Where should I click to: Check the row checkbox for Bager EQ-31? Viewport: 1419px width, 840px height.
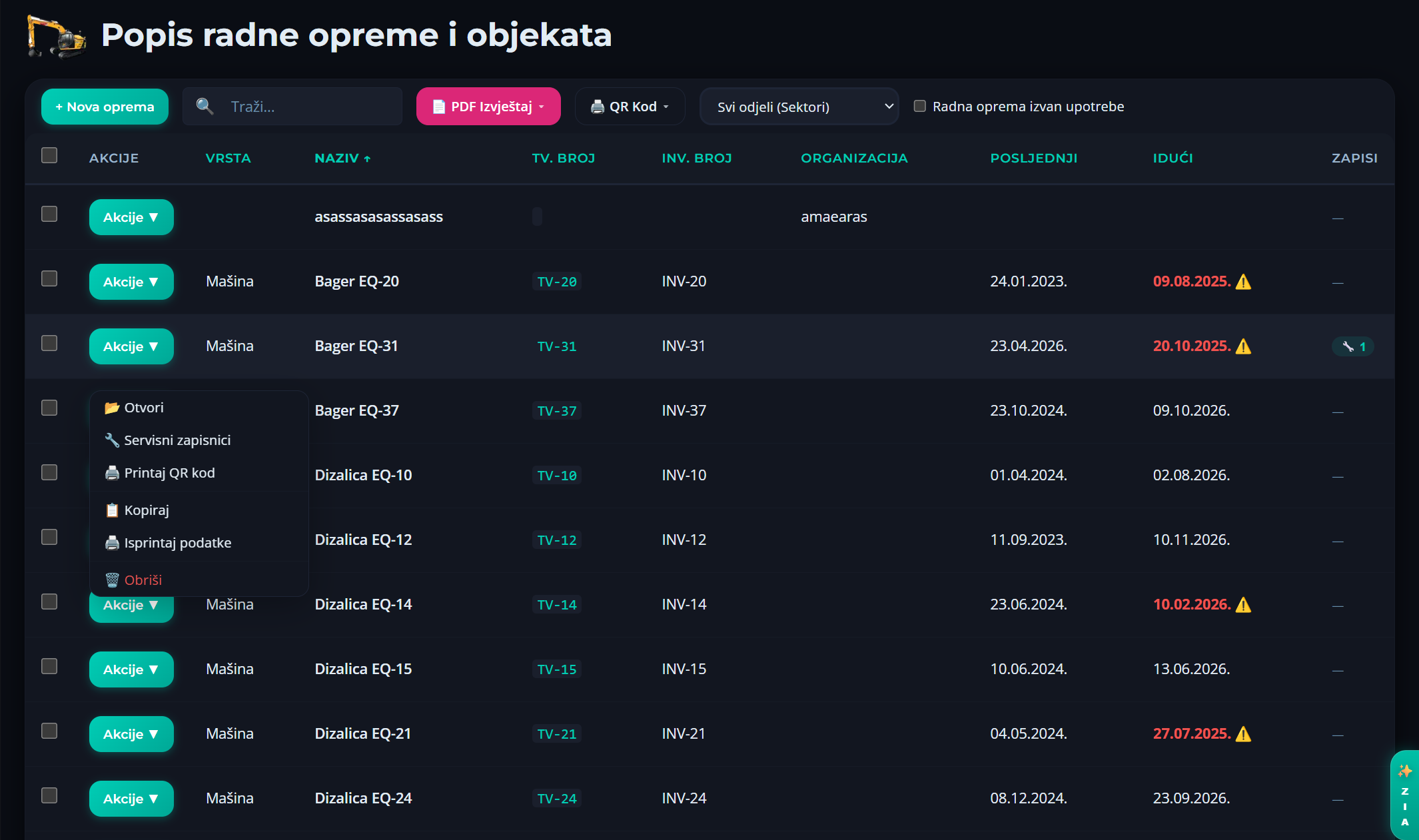(49, 343)
